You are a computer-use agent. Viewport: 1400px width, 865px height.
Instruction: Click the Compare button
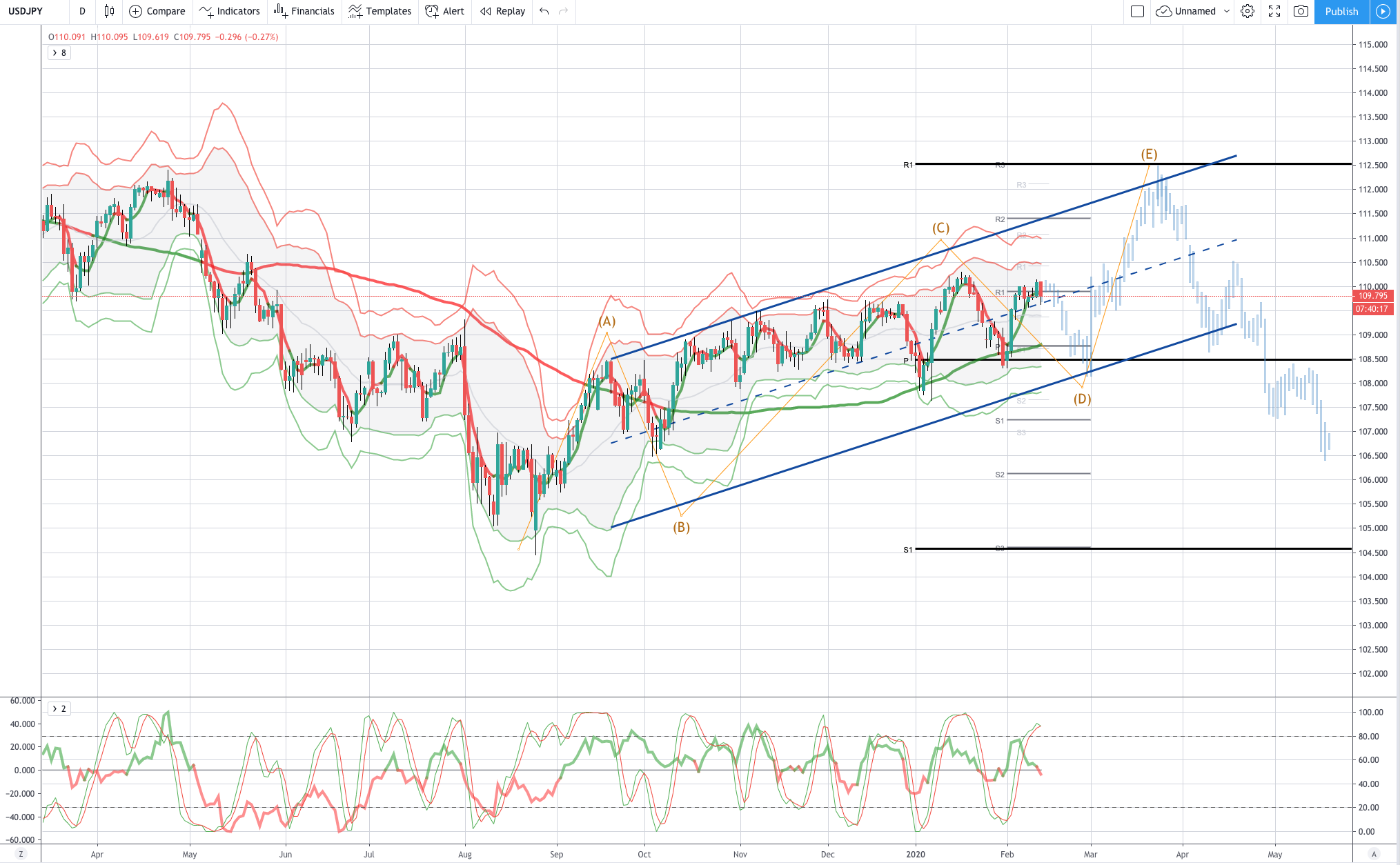(157, 11)
